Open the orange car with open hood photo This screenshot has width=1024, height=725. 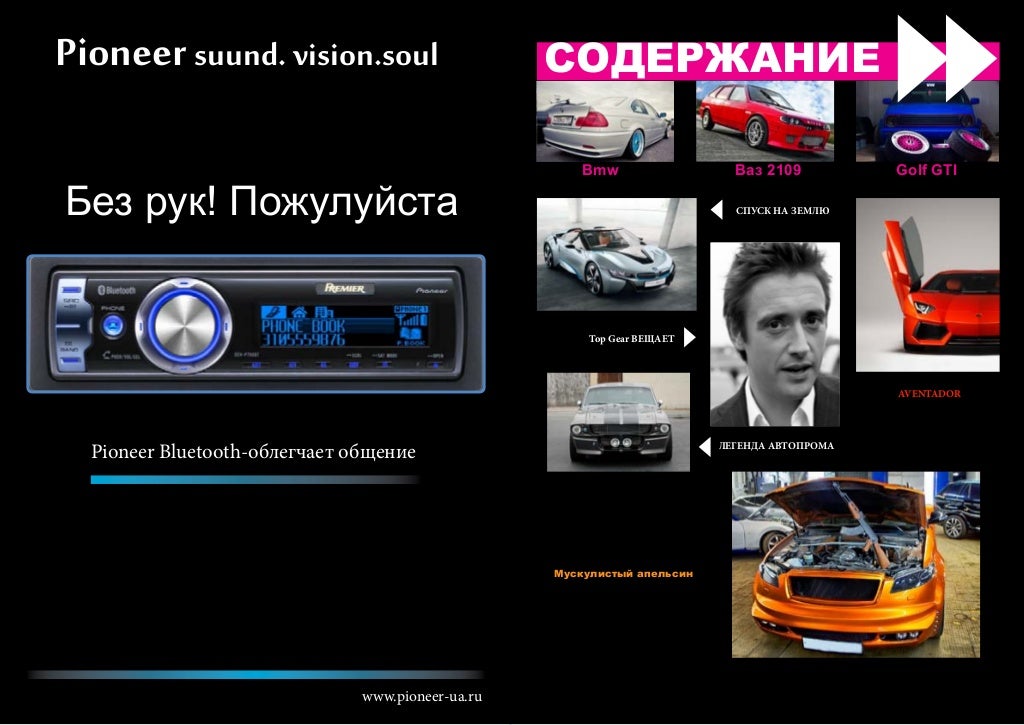click(x=856, y=564)
